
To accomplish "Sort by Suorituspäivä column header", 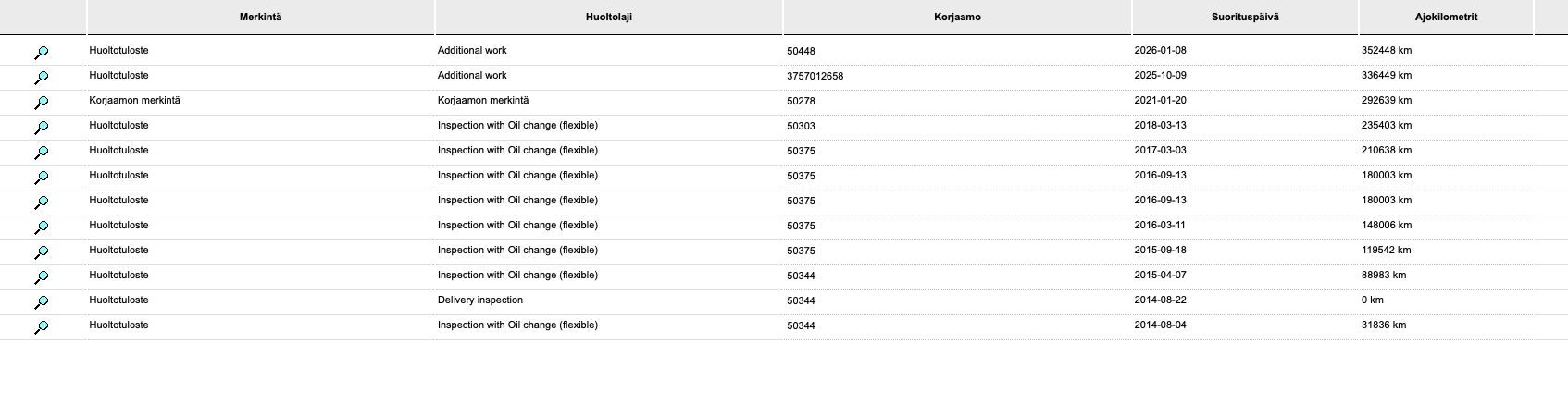I will coord(1245,18).
